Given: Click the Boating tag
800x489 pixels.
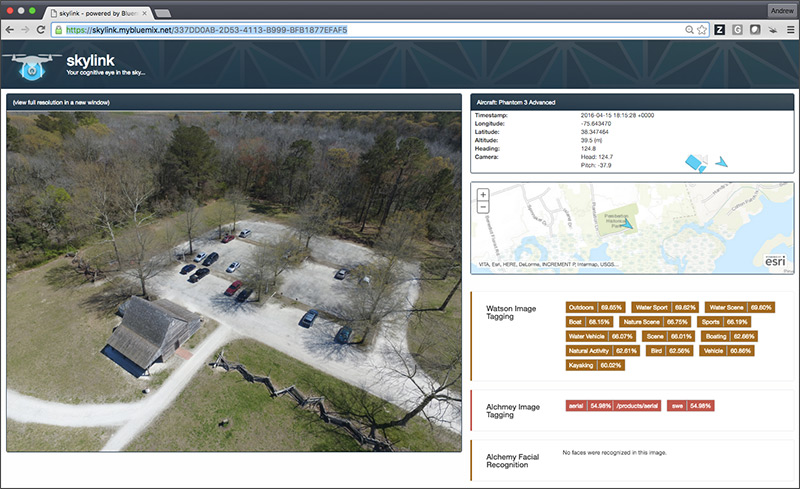Looking at the screenshot, I should tap(729, 336).
